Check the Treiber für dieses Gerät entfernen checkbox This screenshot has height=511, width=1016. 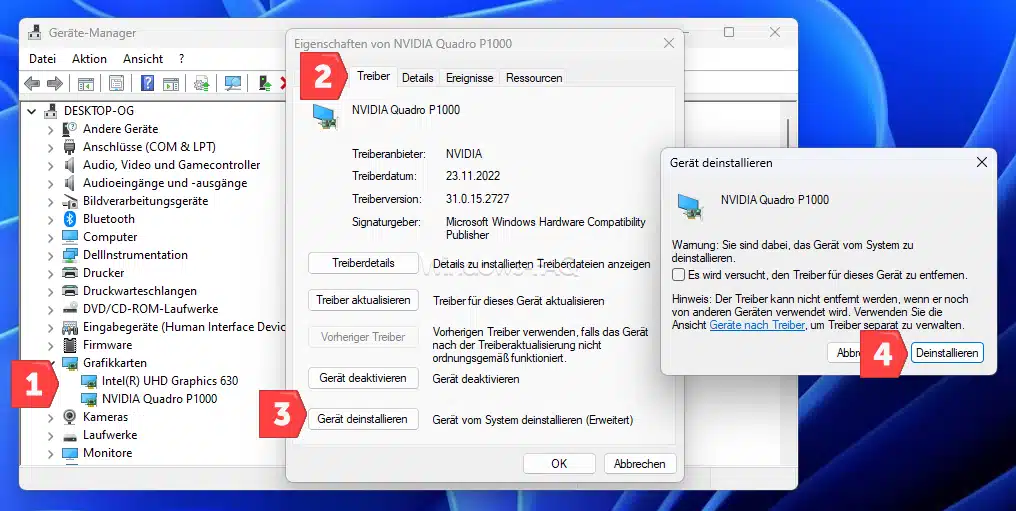coord(678,275)
